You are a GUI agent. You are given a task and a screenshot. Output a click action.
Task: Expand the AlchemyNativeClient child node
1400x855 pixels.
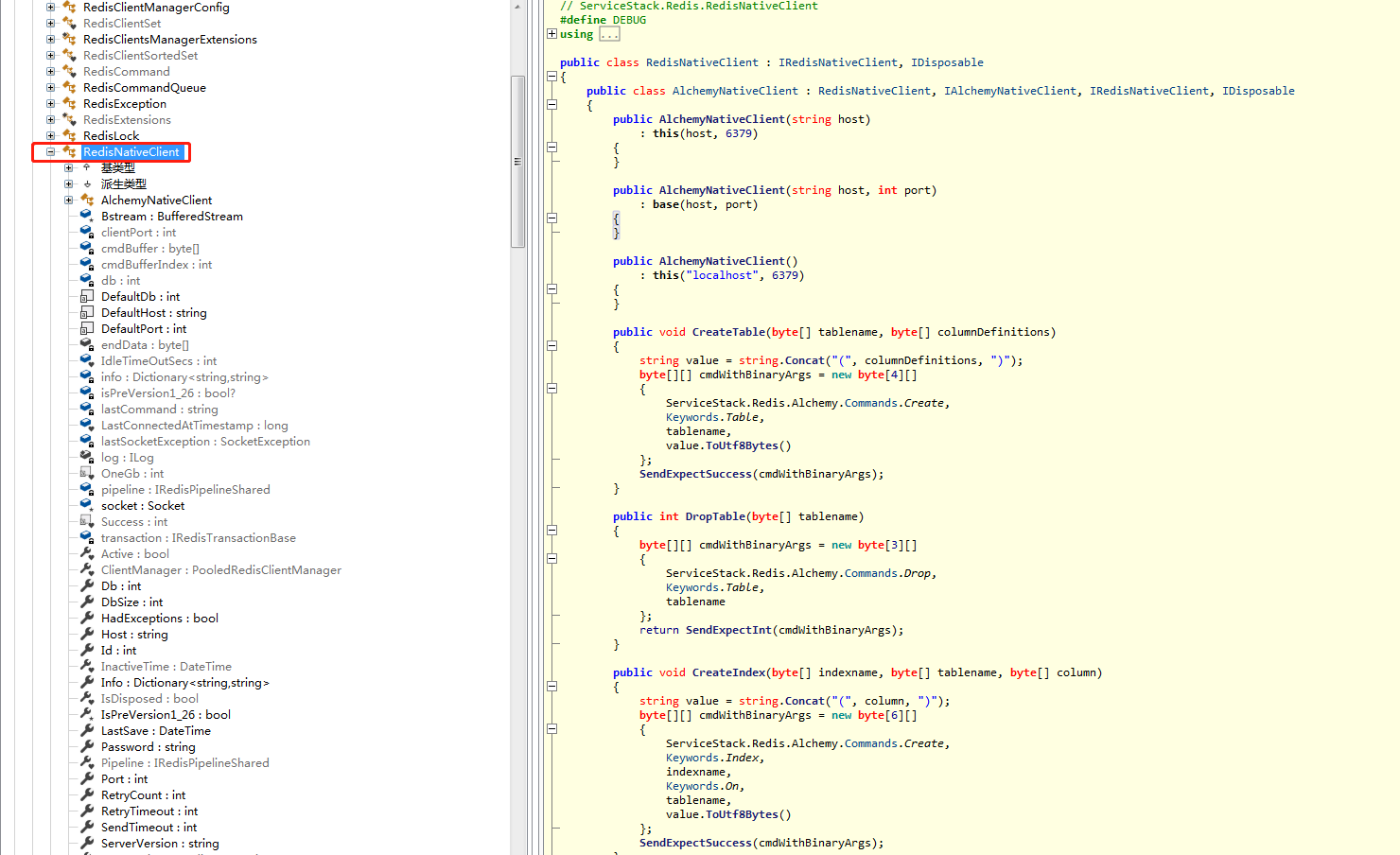68,200
